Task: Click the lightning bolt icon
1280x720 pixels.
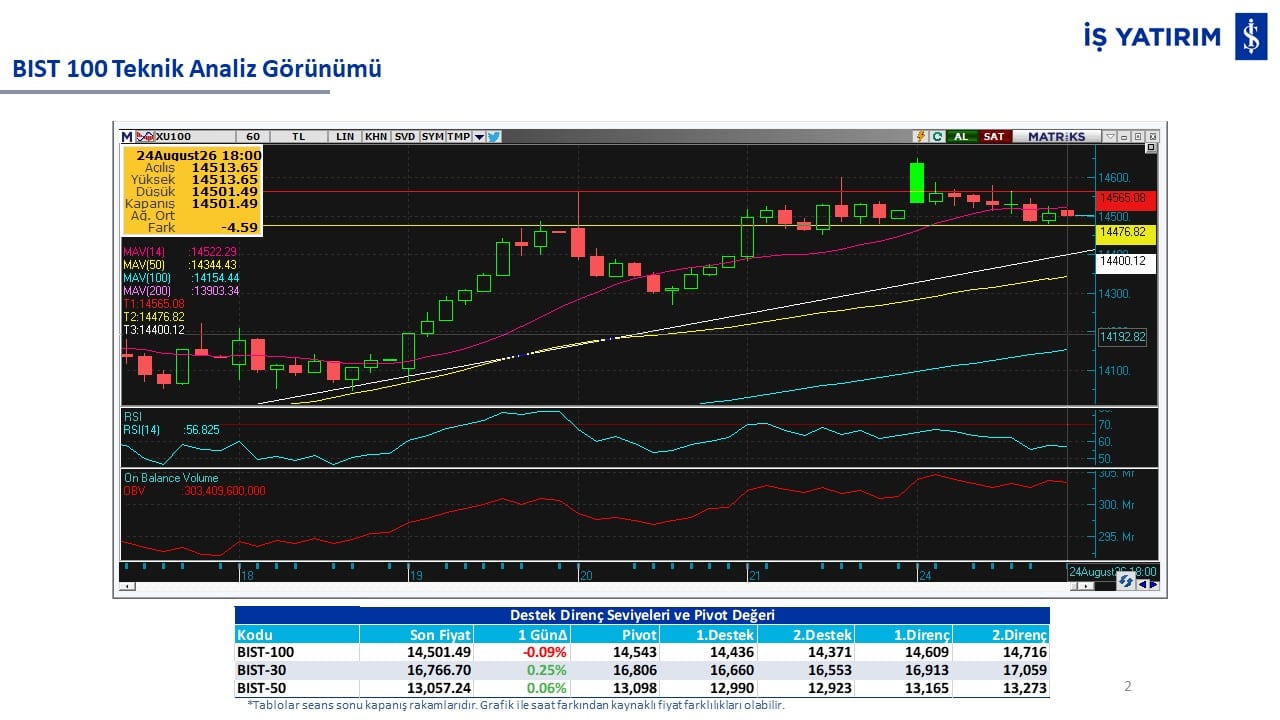Action: (920, 136)
